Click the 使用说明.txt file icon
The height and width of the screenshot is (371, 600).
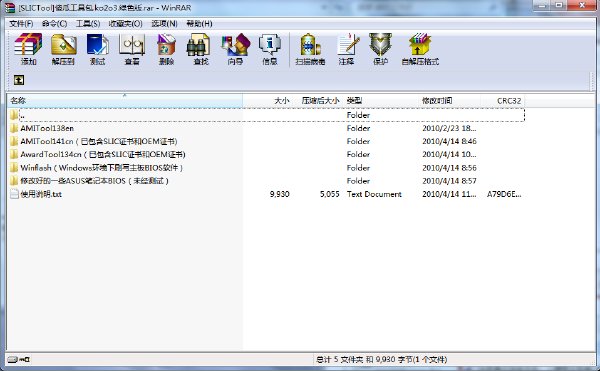(x=14, y=194)
